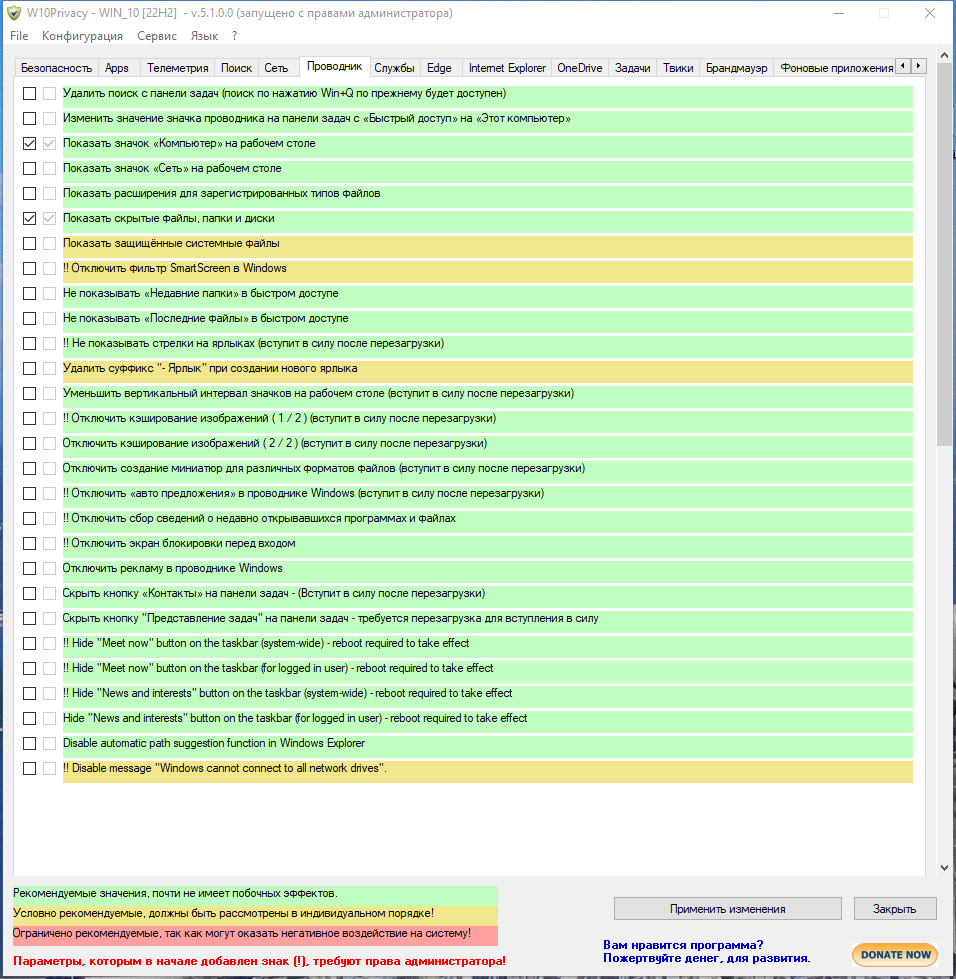Check "Отключить рекламу в проводнике Windows"
This screenshot has height=979, width=956.
29,569
